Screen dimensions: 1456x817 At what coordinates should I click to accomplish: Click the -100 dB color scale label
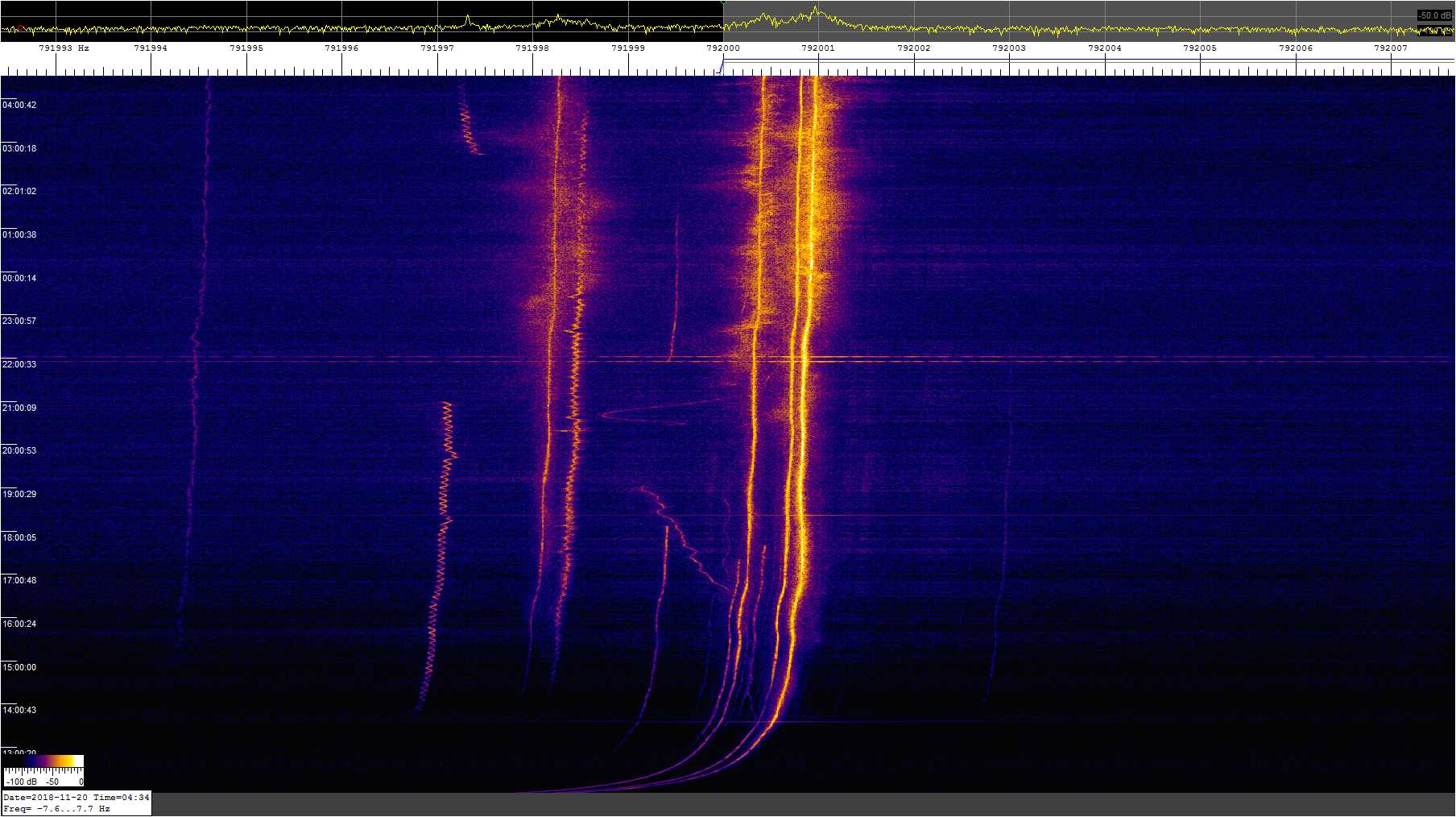tap(21, 782)
